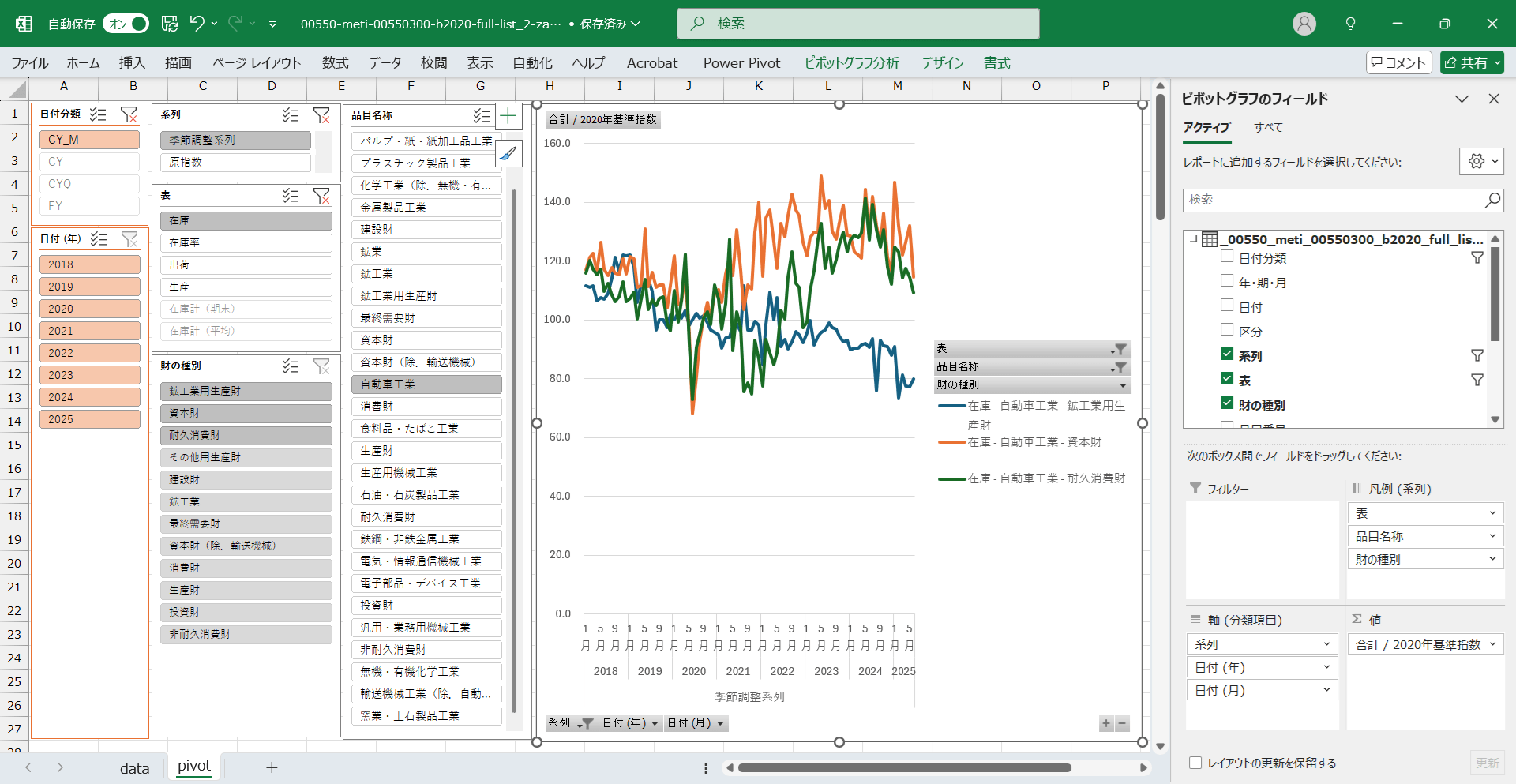1516x784 pixels.
Task: Open the chart styles paintbrush icon
Action: pos(508,153)
